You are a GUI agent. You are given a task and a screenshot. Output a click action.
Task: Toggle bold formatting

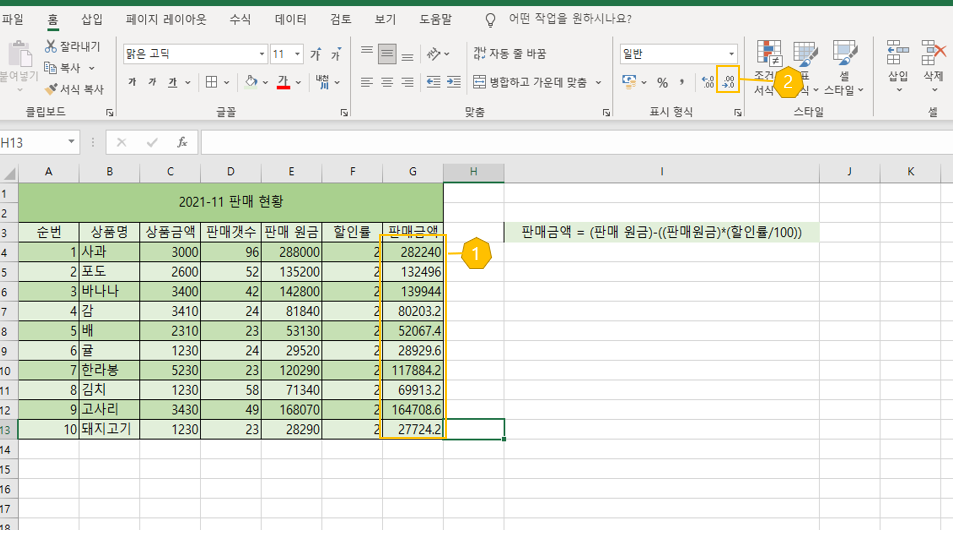pos(132,82)
